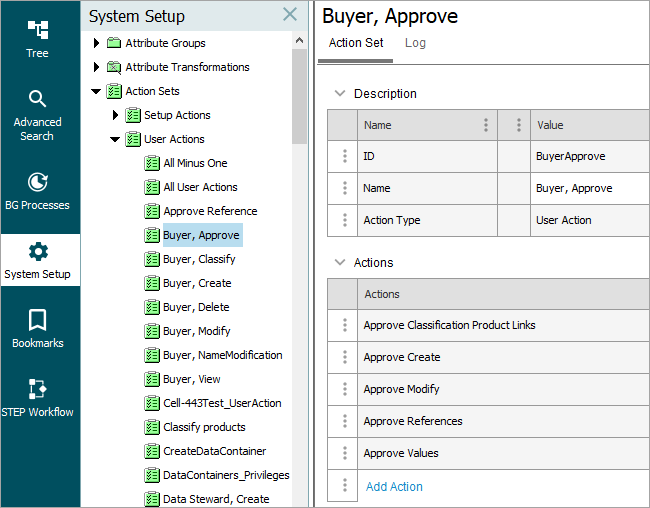The image size is (650, 508).
Task: Switch to the Log tab
Action: 415,43
